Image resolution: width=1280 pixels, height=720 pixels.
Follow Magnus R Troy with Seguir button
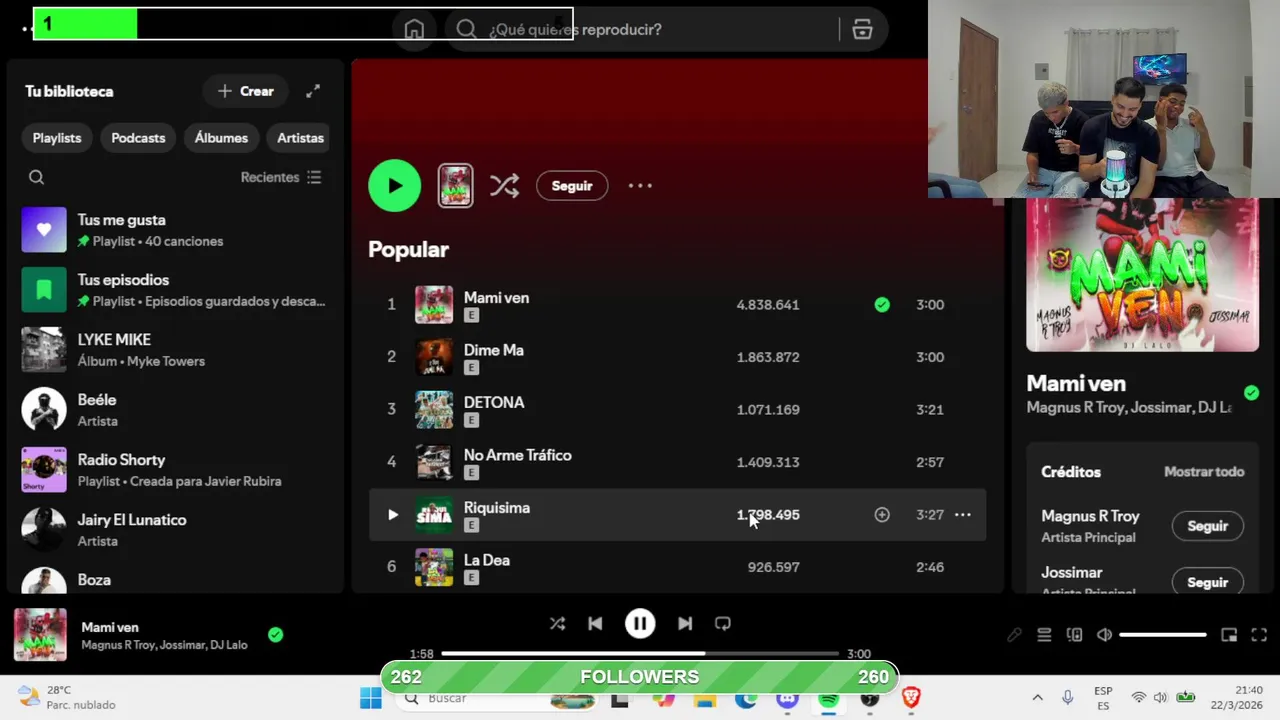coord(1207,526)
